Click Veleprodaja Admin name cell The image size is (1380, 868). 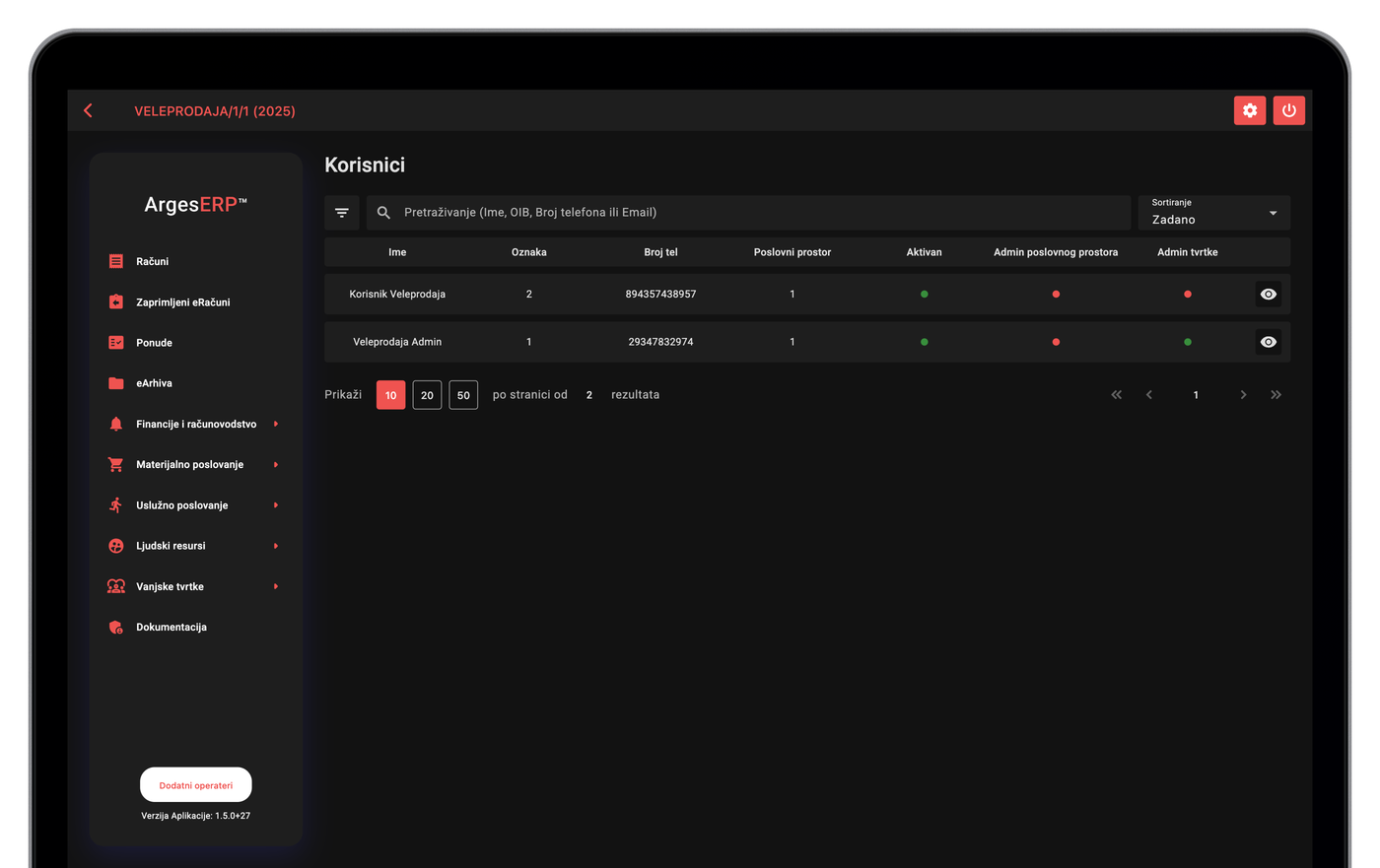point(397,342)
